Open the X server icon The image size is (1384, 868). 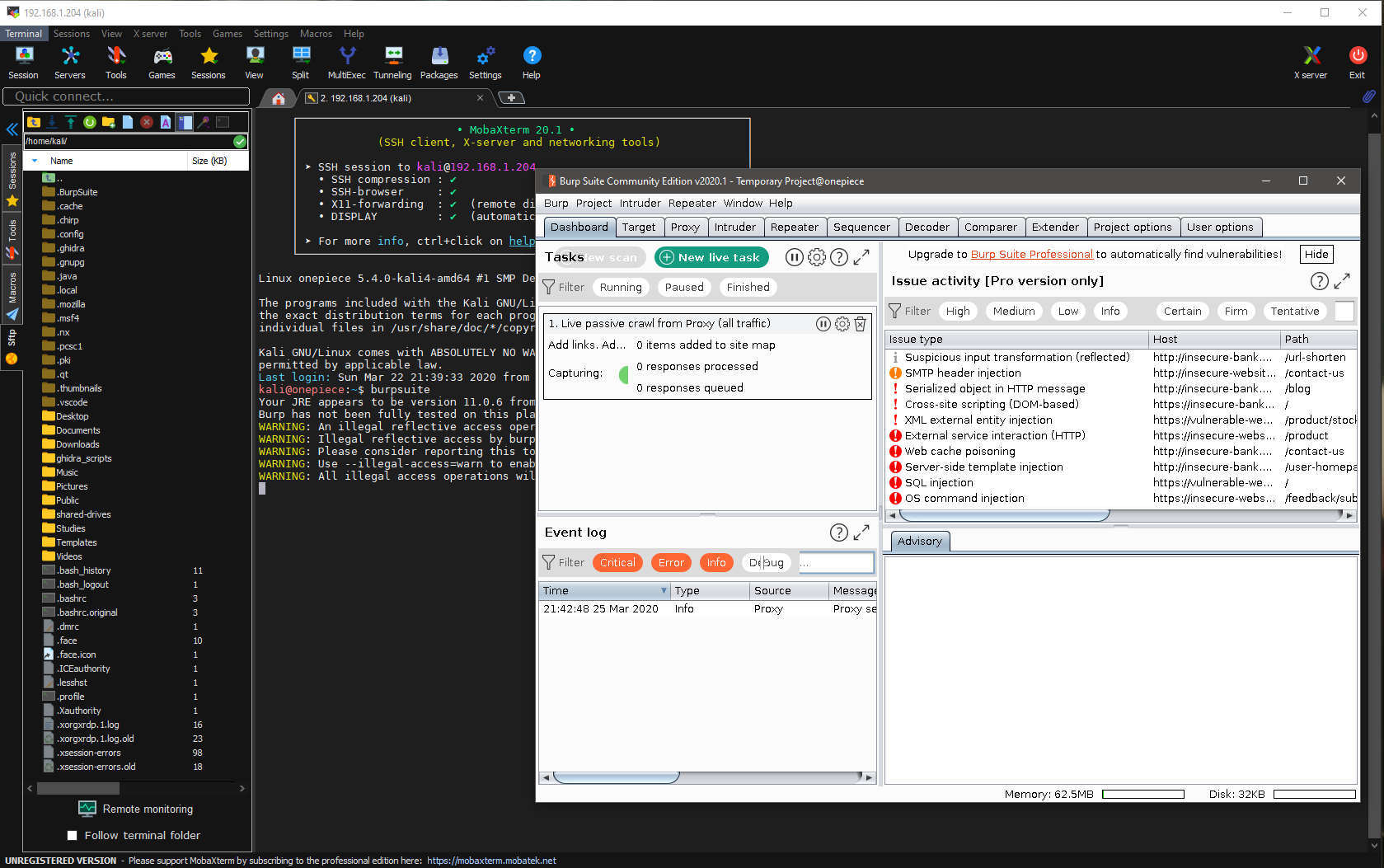[x=1311, y=63]
